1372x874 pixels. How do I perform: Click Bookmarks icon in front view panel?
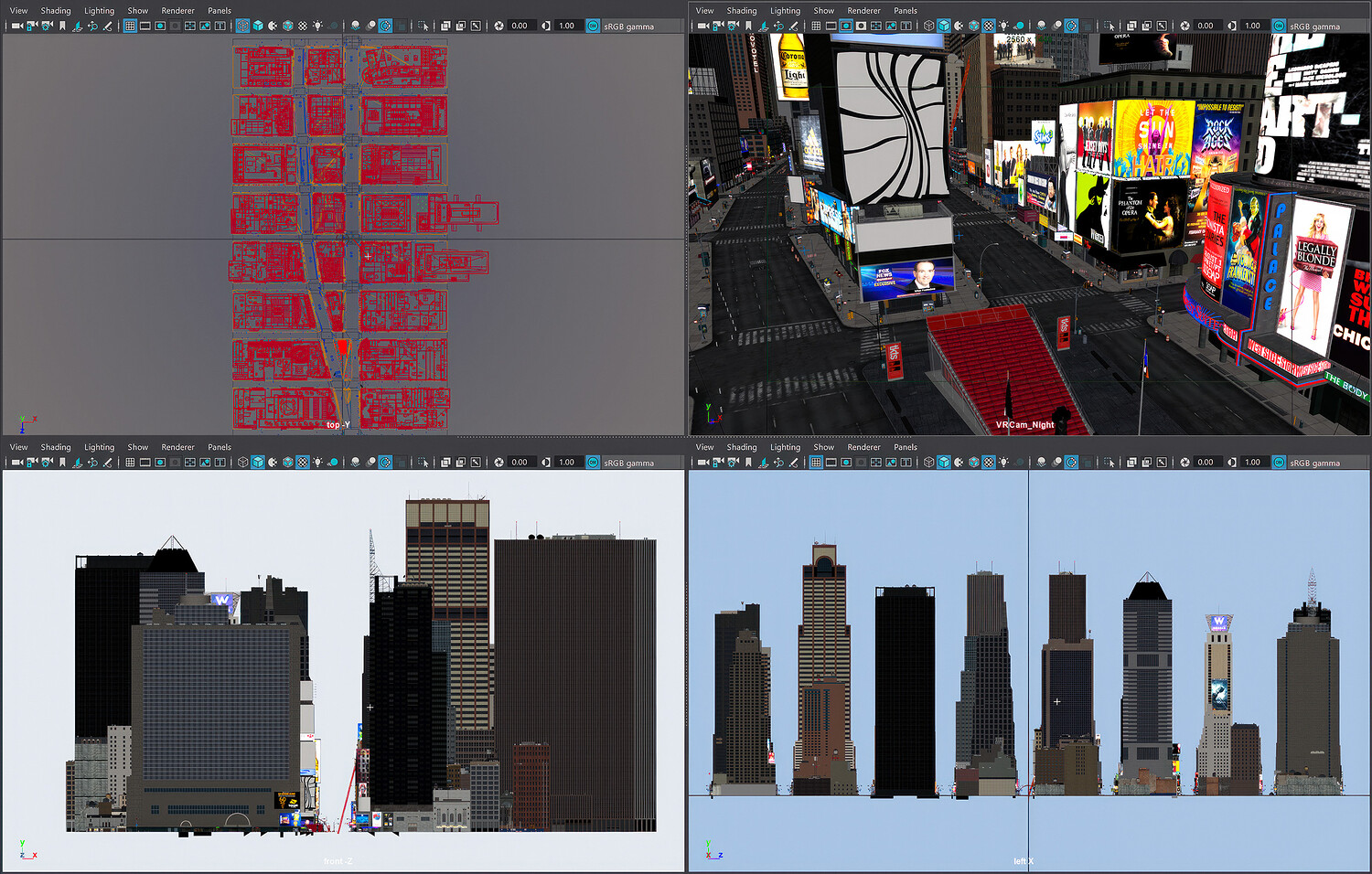(62, 462)
